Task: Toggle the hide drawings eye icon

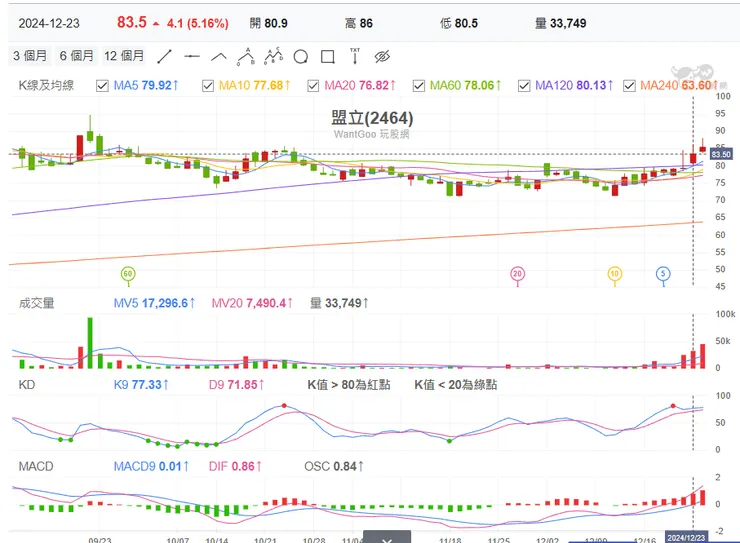Action: tap(382, 57)
